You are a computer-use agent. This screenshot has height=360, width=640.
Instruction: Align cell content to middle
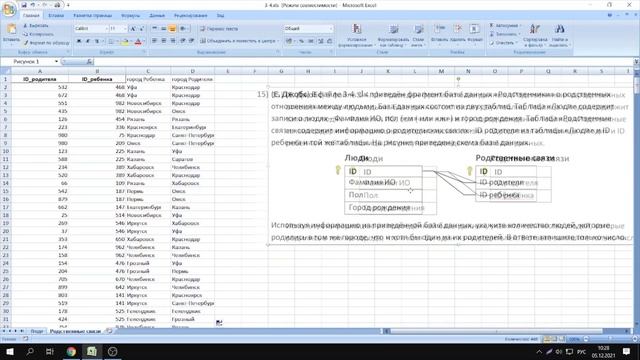[163, 29]
